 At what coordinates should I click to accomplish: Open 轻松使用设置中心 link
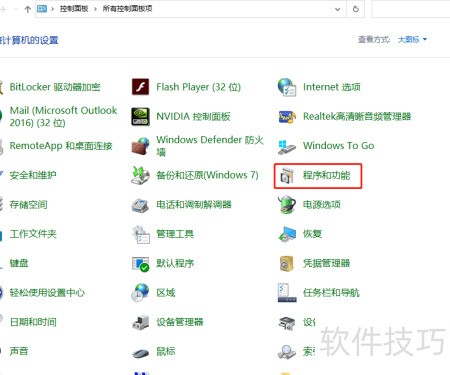[47, 292]
